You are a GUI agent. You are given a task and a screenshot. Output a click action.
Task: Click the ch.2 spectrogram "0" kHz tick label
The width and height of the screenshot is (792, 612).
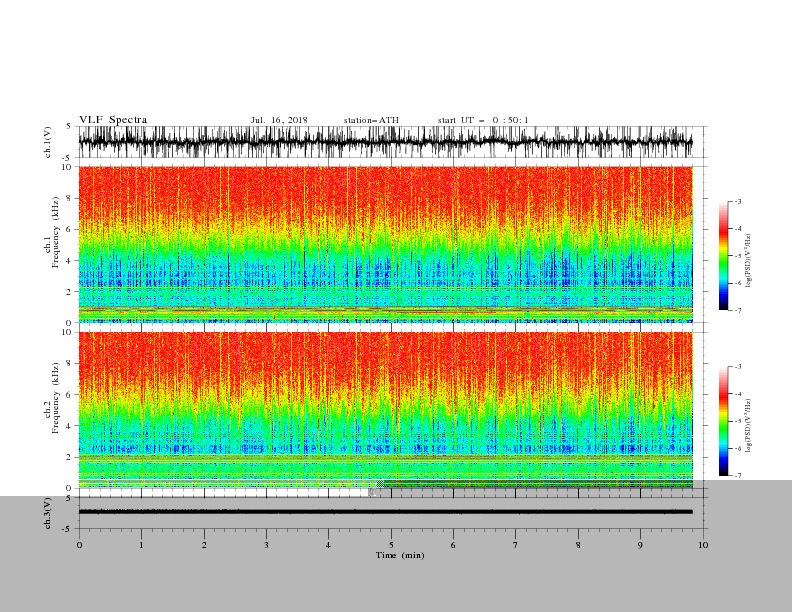click(x=69, y=488)
